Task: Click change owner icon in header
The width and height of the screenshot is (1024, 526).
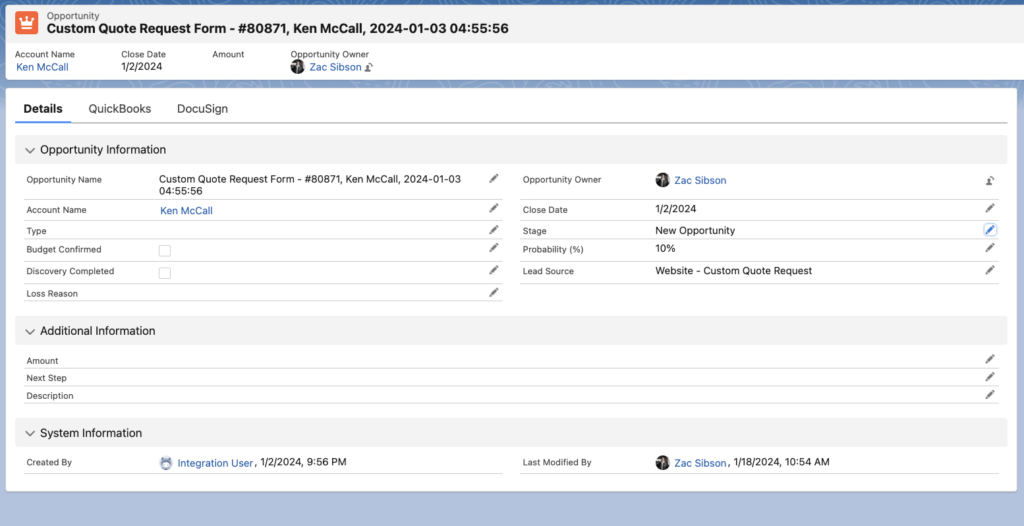Action: (x=368, y=67)
